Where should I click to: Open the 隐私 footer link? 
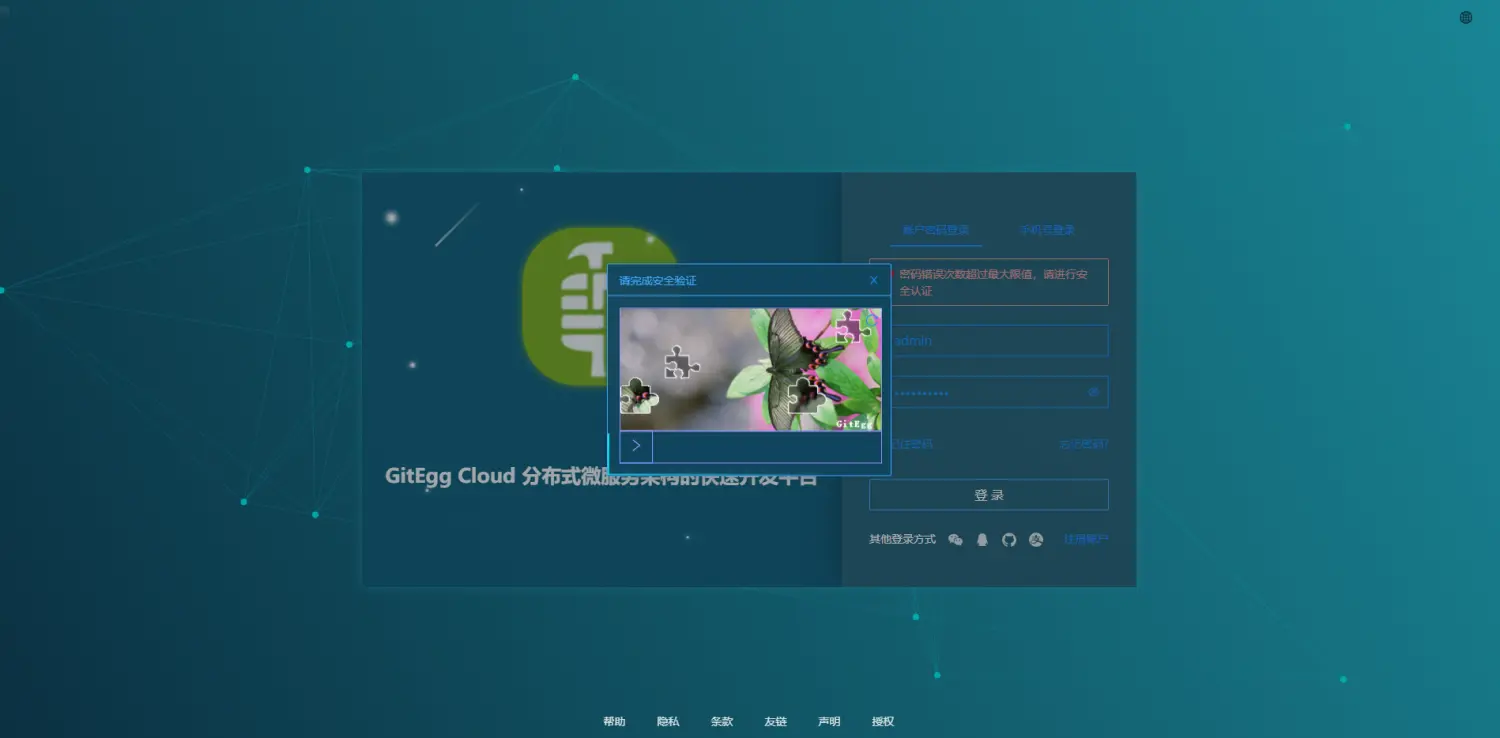(x=668, y=721)
